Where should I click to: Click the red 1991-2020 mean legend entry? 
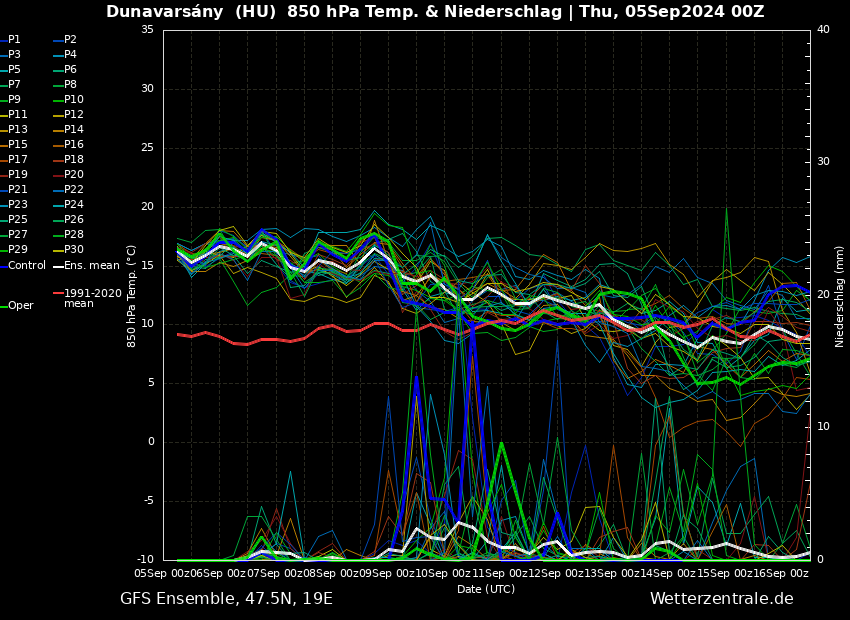click(92, 298)
